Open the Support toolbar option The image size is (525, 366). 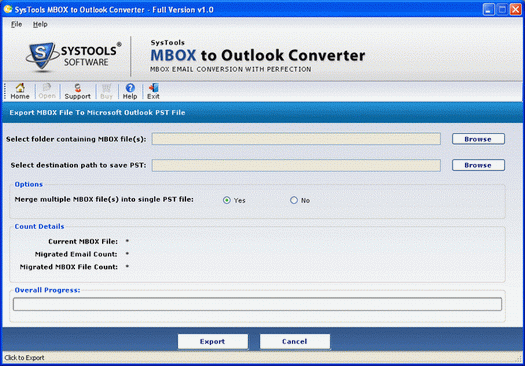[77, 91]
